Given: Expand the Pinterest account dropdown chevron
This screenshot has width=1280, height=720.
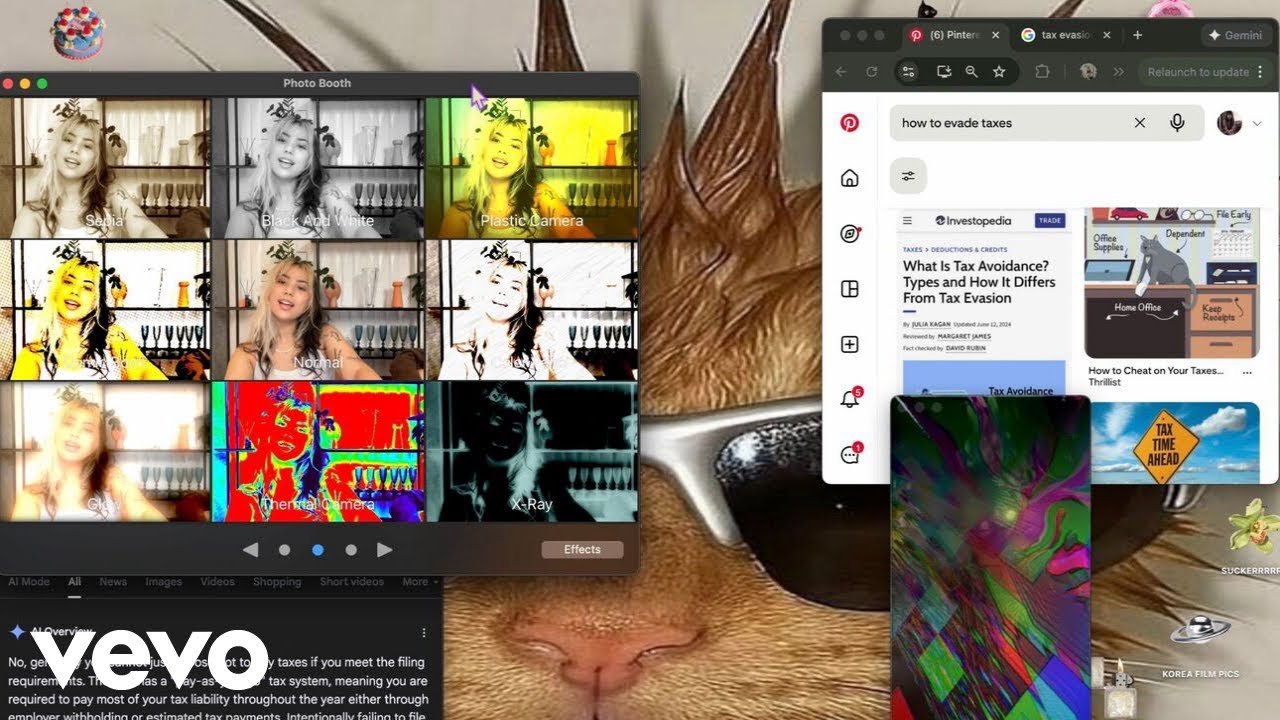Looking at the screenshot, I should (x=1257, y=123).
